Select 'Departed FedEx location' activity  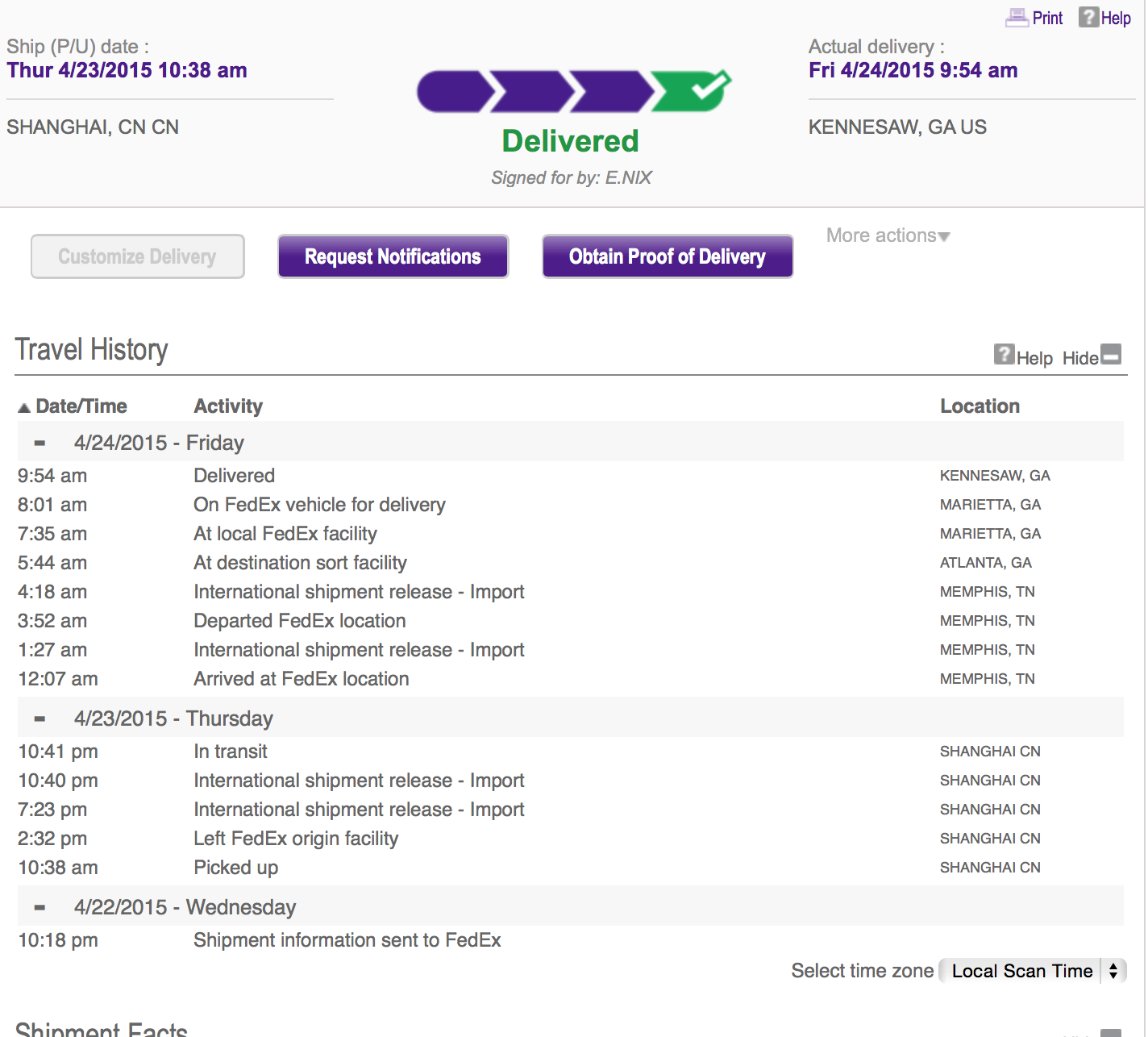pos(300,621)
